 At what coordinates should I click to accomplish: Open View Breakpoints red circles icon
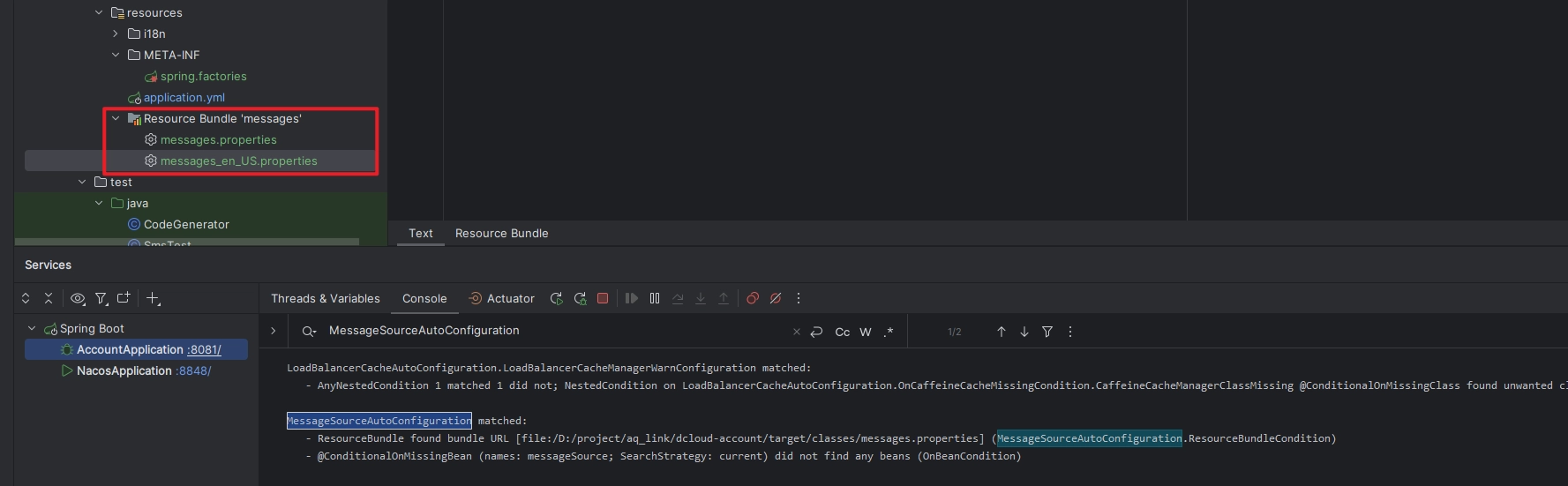pos(753,298)
